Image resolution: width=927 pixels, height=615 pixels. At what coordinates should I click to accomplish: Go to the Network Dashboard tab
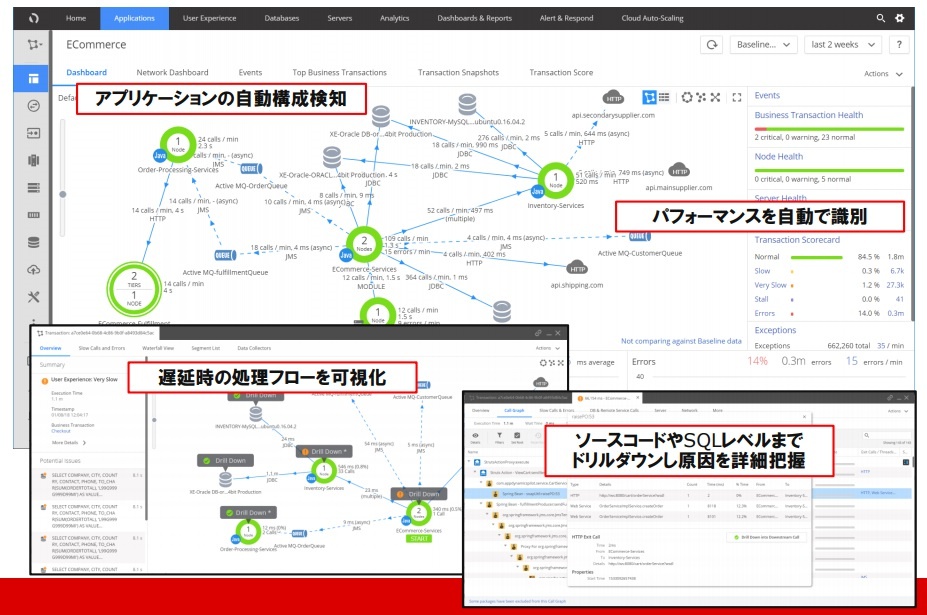pos(173,73)
